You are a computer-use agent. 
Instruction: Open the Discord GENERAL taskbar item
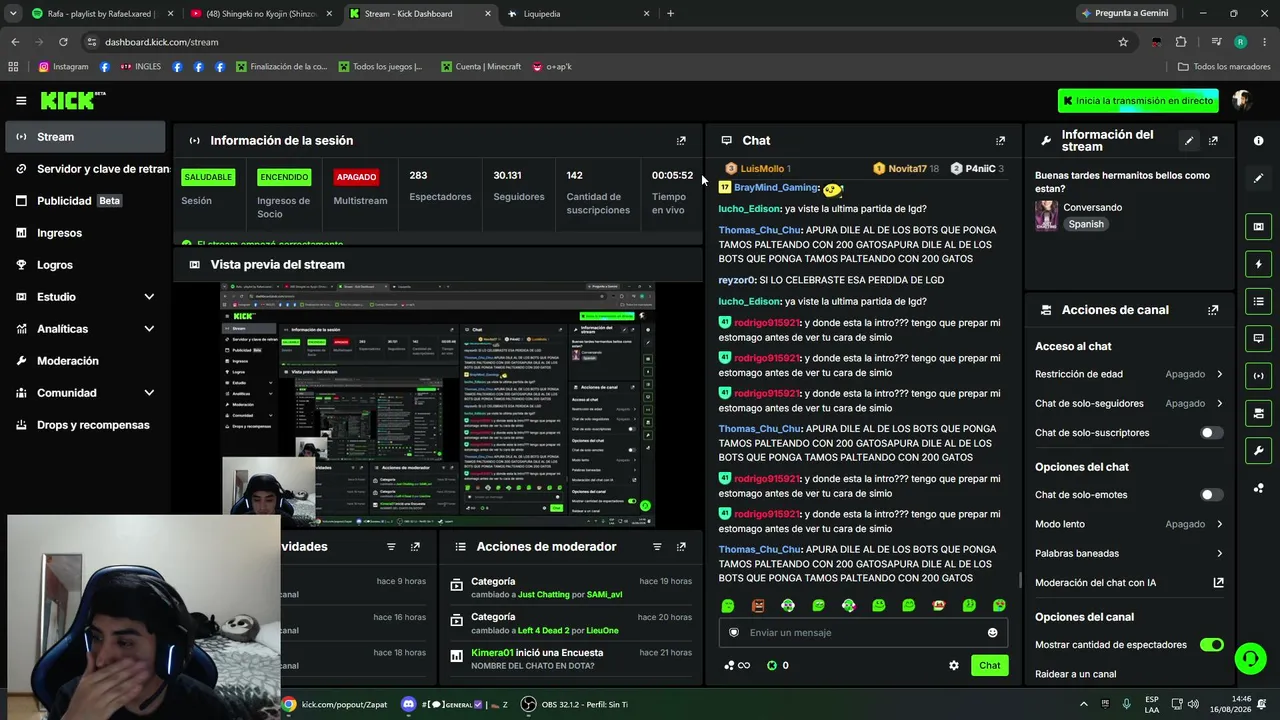[455, 704]
